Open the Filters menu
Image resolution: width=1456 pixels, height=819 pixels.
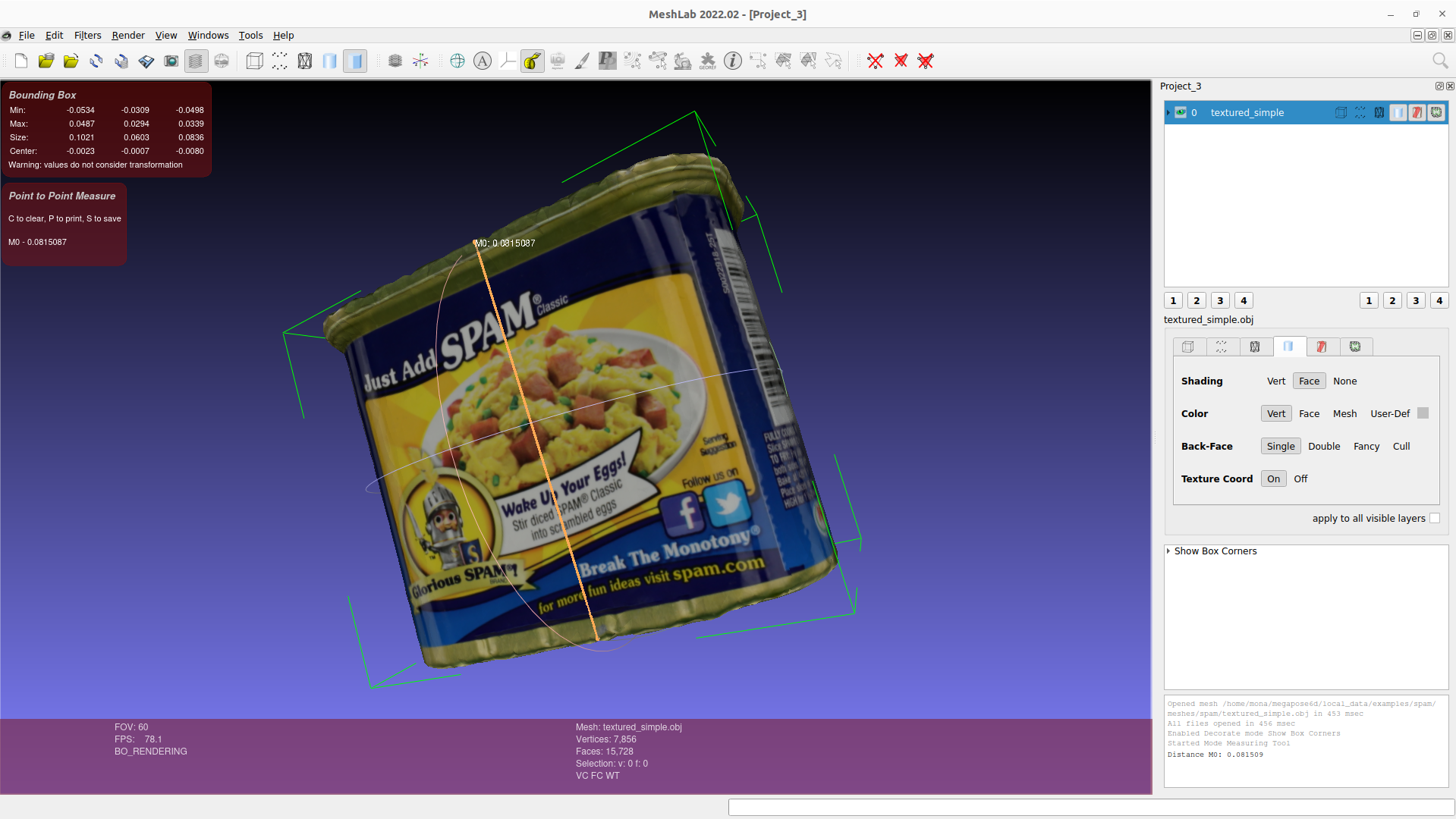(x=87, y=35)
